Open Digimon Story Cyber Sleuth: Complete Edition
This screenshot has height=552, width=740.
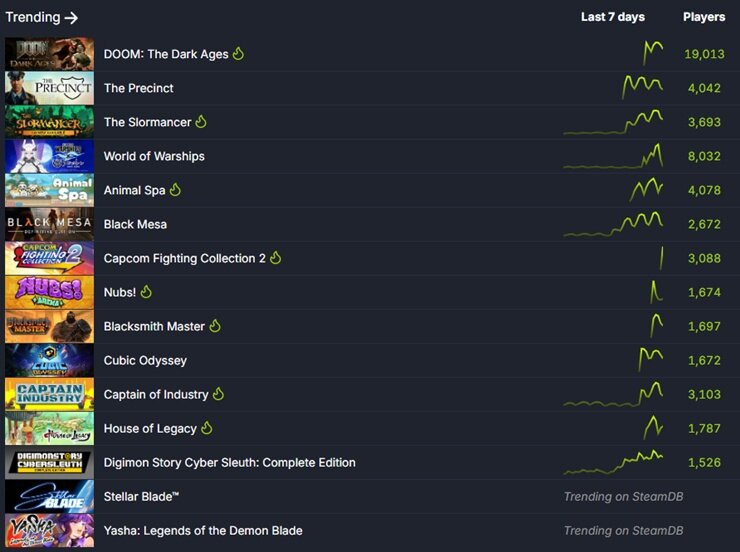click(230, 462)
